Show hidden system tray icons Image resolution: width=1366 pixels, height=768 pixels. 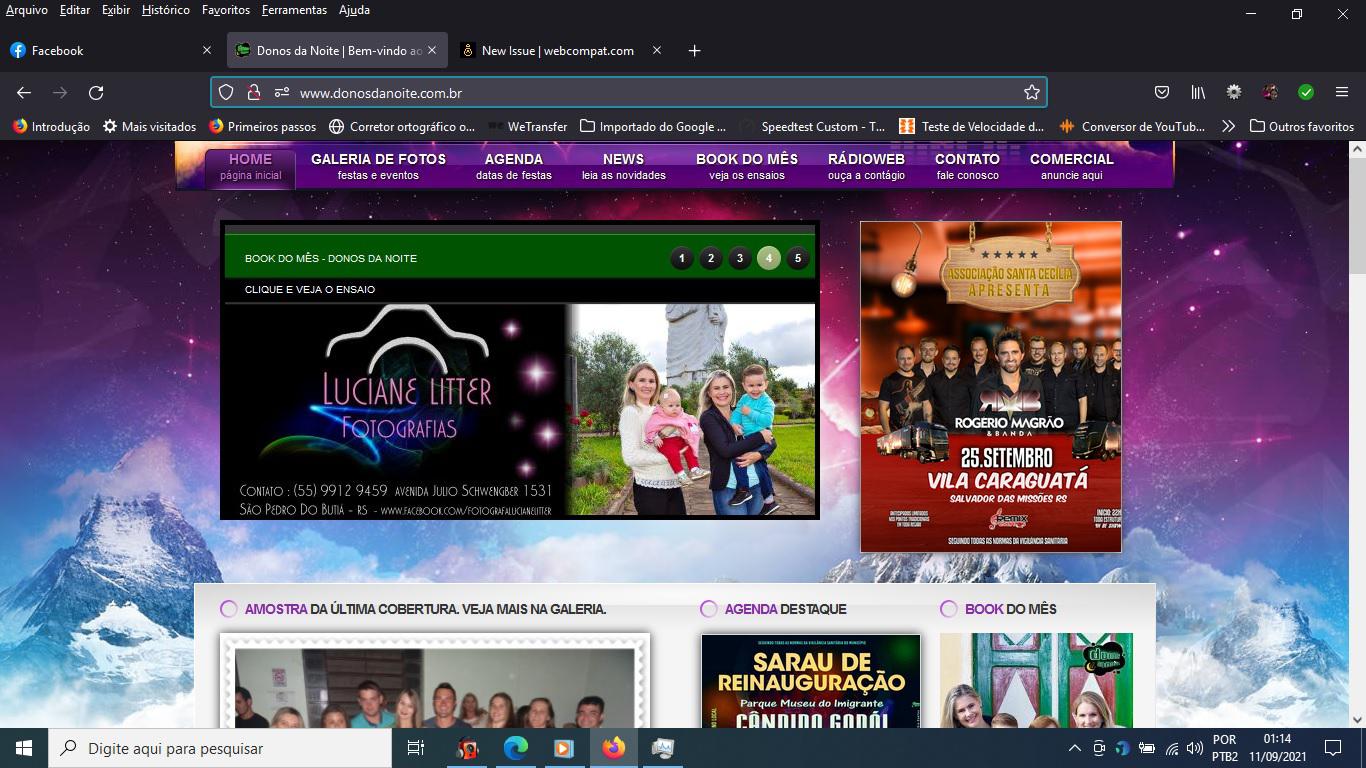tap(1075, 748)
